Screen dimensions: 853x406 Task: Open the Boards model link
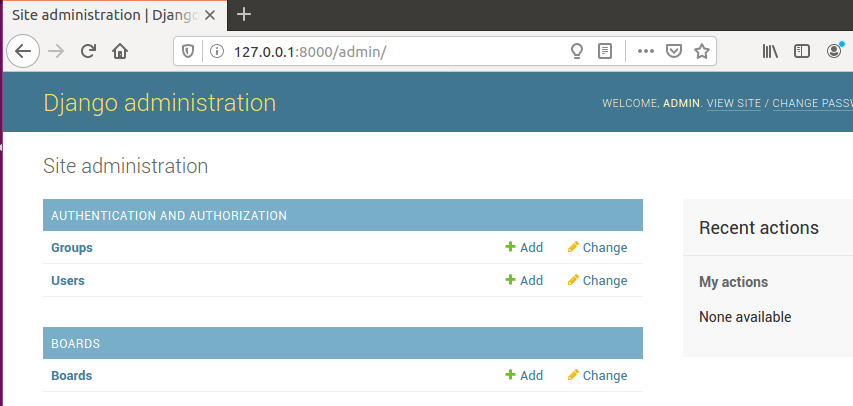click(x=72, y=376)
